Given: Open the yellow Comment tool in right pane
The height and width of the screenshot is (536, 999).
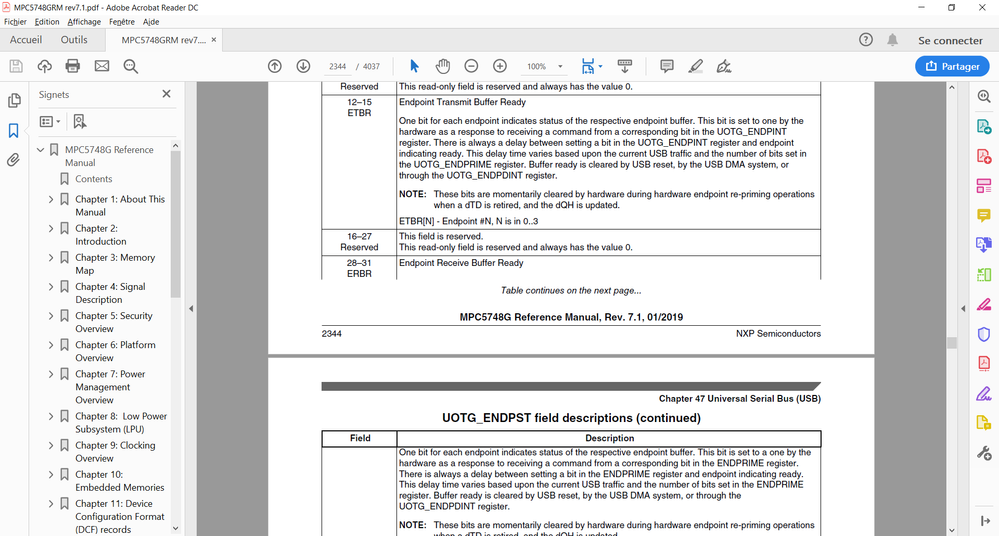Looking at the screenshot, I should coord(984,215).
